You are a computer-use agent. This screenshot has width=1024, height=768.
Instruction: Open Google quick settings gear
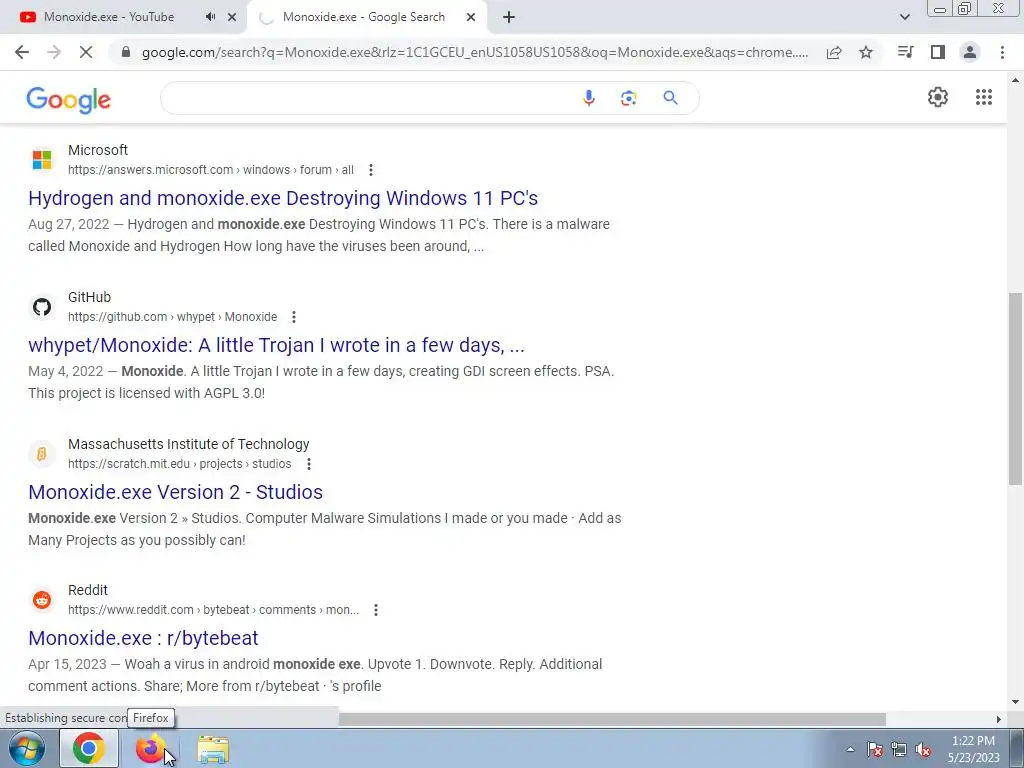tap(938, 97)
